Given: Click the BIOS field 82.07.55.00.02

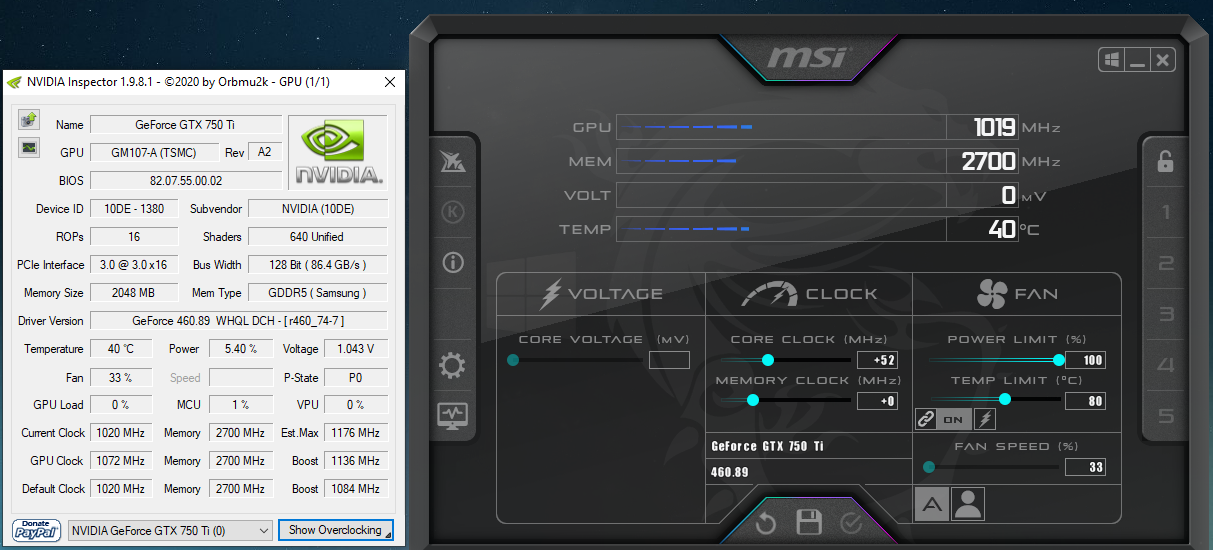Looking at the screenshot, I should [186, 181].
